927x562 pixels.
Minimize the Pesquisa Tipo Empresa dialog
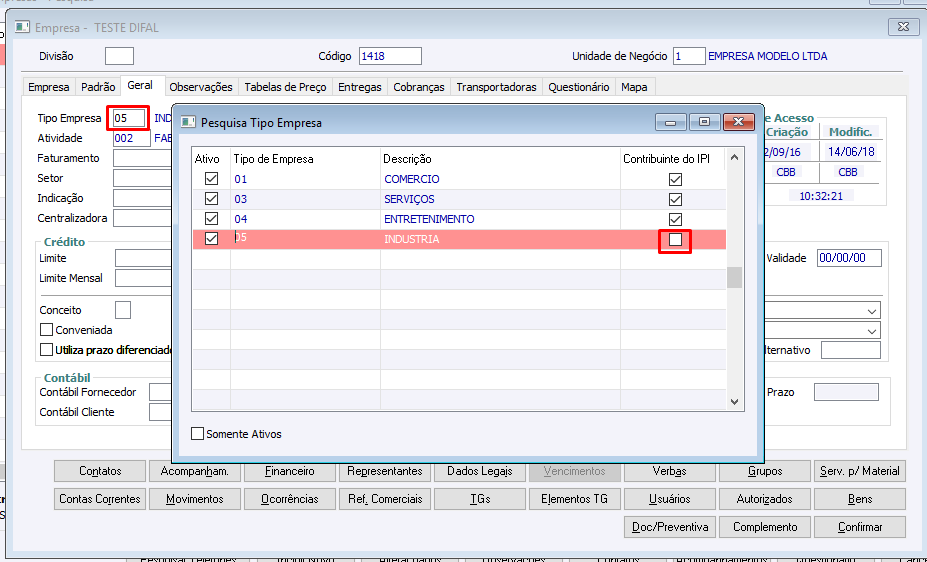[x=670, y=122]
